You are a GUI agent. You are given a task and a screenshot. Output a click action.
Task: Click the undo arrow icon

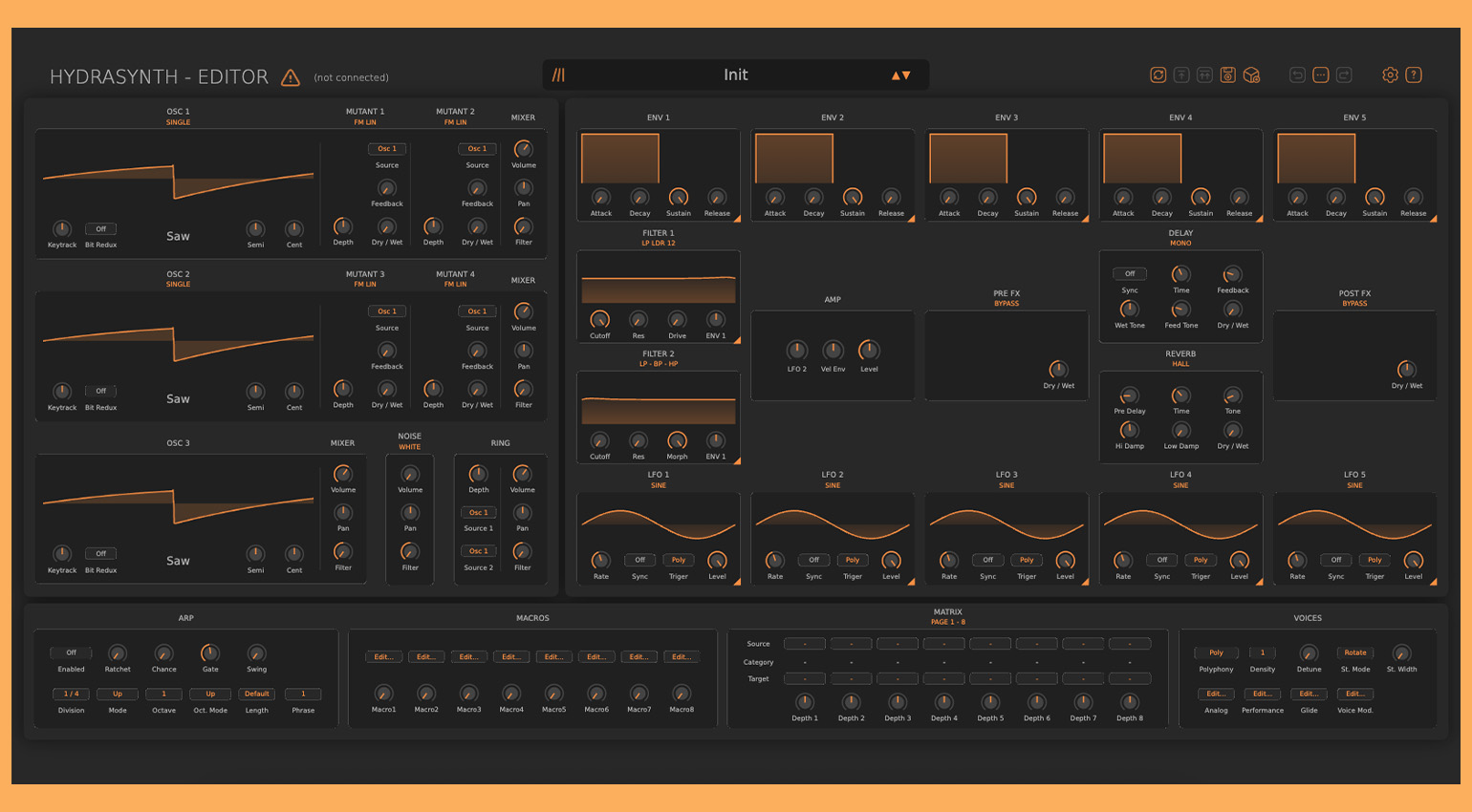1297,75
